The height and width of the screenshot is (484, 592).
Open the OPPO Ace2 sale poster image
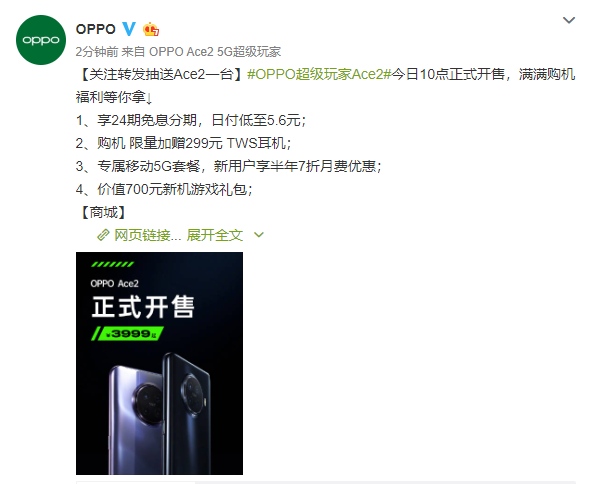coord(159,363)
